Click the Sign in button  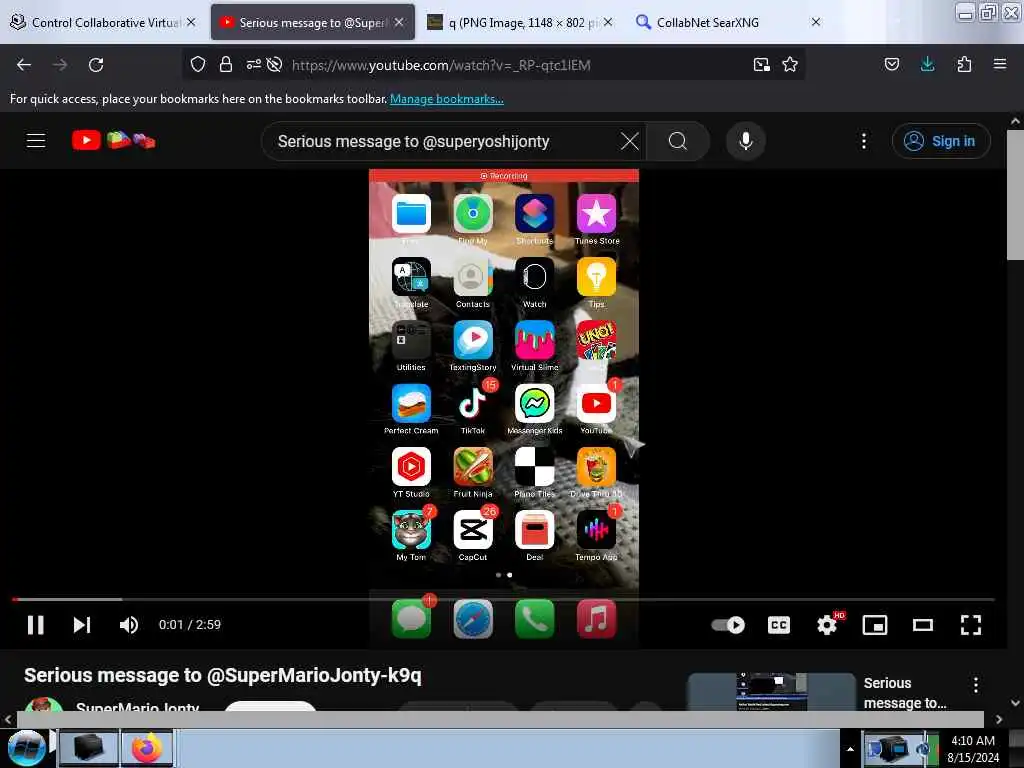click(x=941, y=141)
